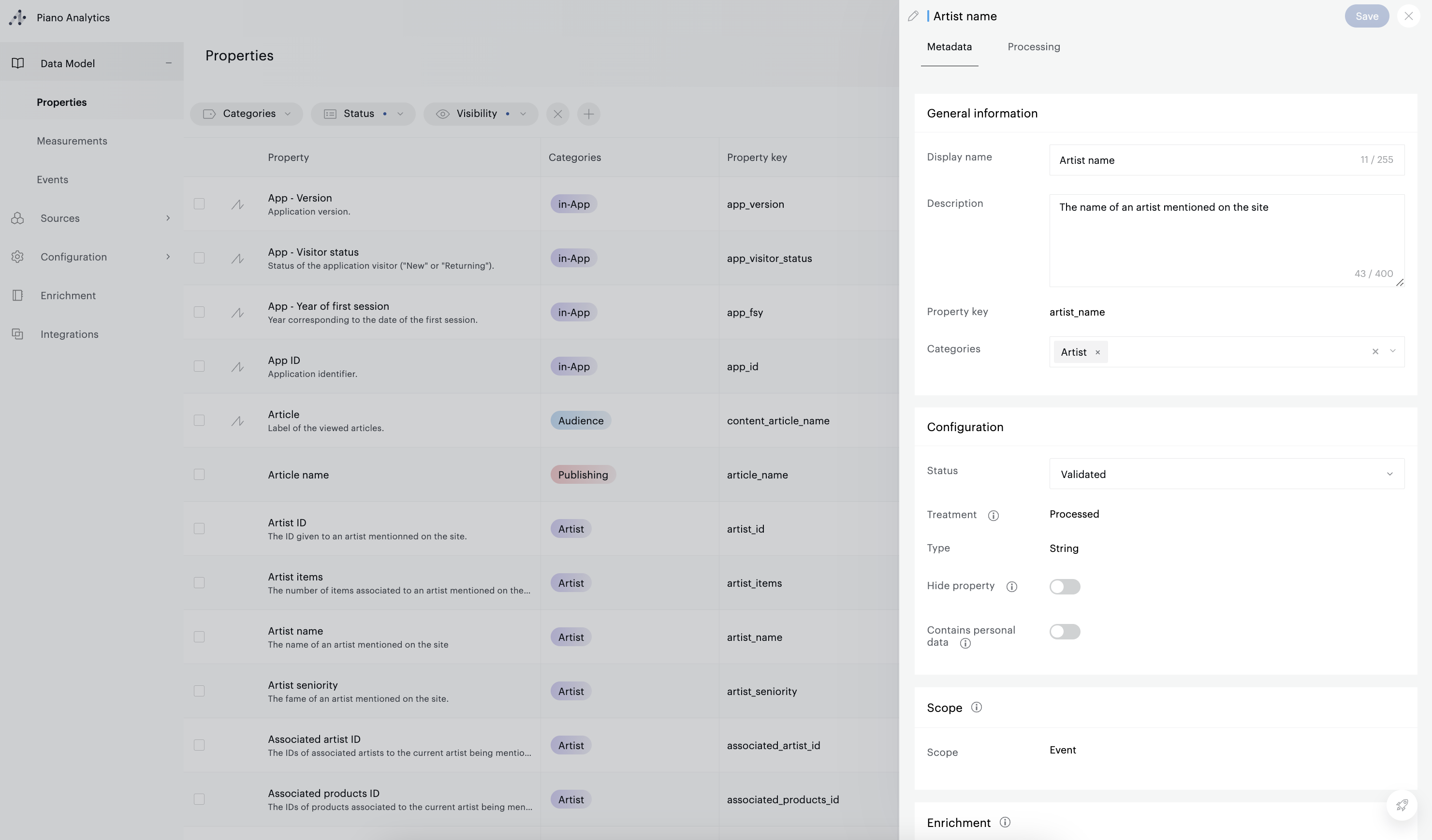Enable the Hide property toggle
Screen dimensions: 1432x840
tap(1065, 586)
